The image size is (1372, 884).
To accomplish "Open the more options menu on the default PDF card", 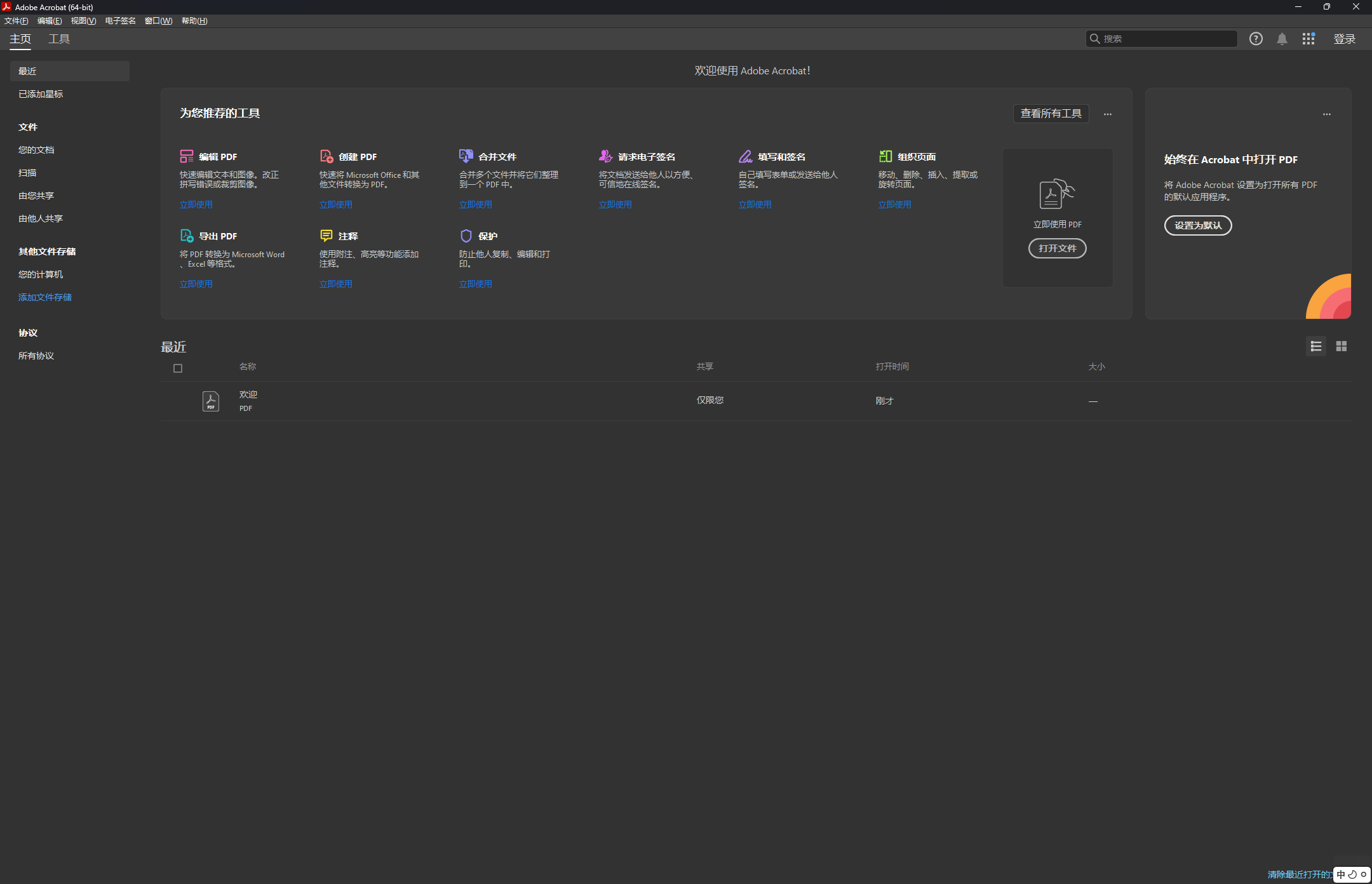I will point(1326,114).
